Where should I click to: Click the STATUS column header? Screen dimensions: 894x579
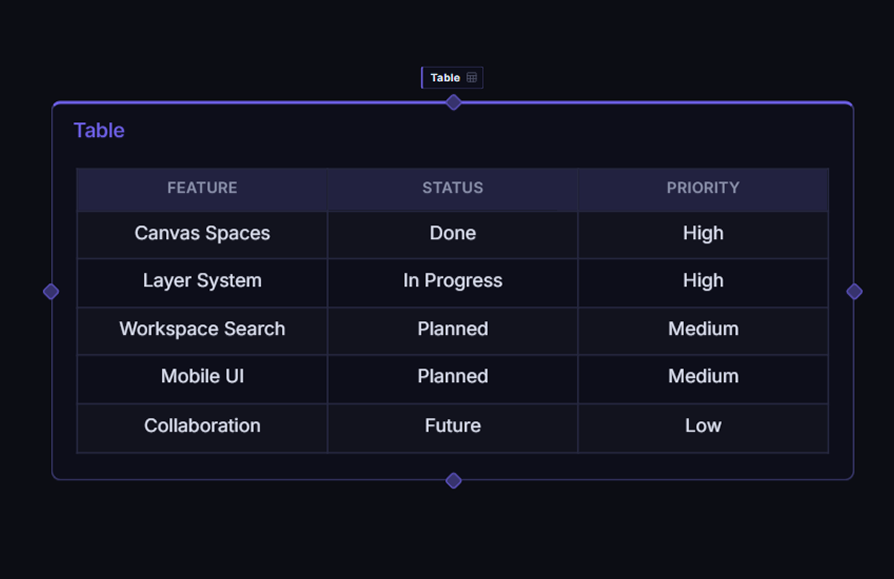tap(453, 188)
